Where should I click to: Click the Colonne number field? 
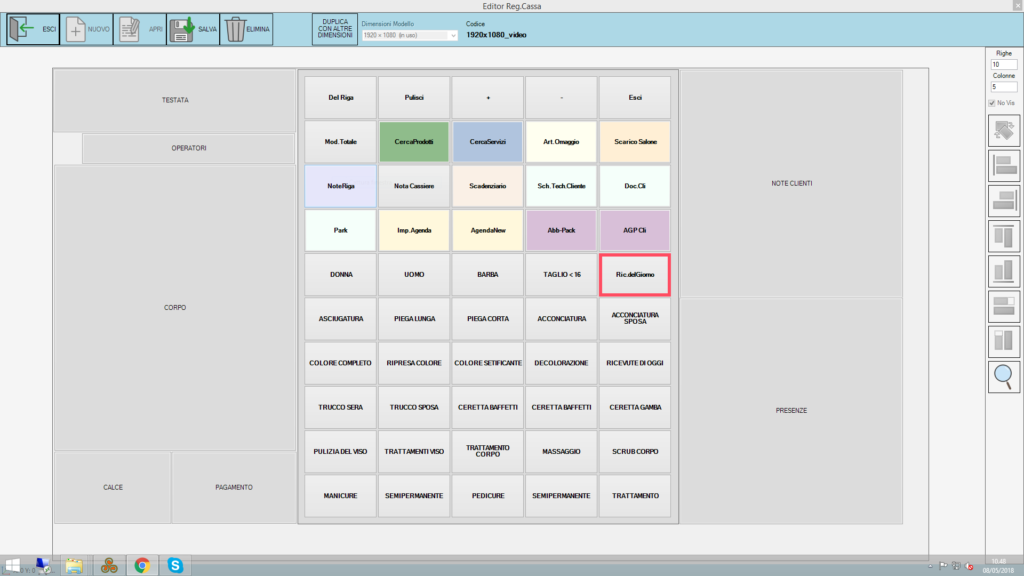(1003, 87)
